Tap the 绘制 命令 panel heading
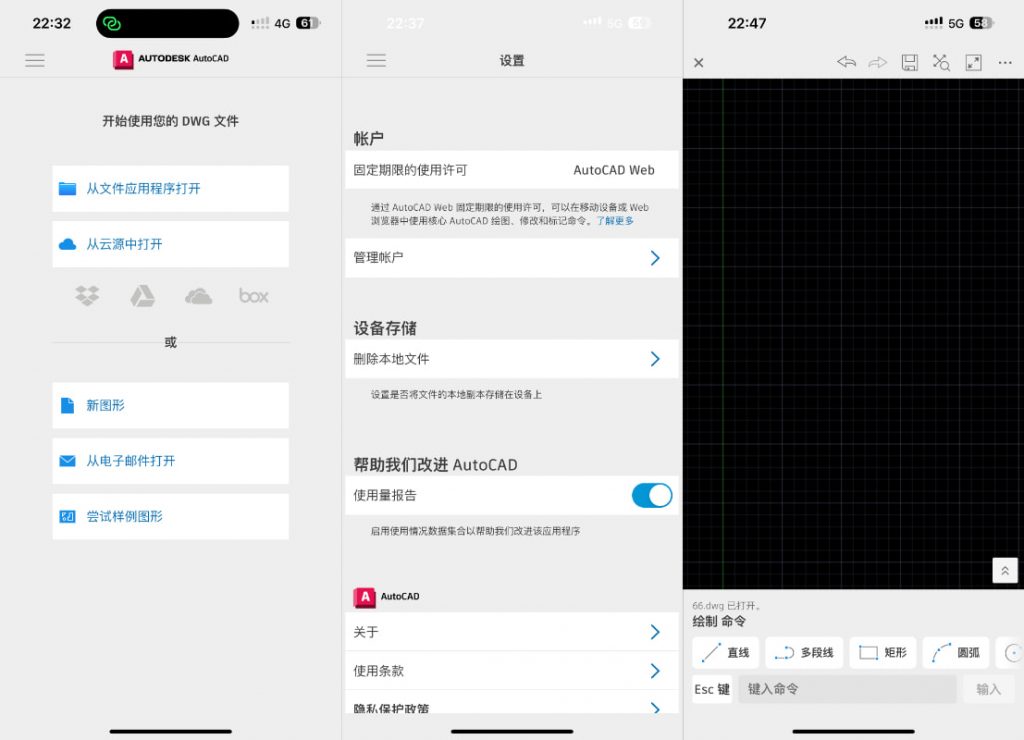This screenshot has height=740, width=1024. tap(719, 621)
